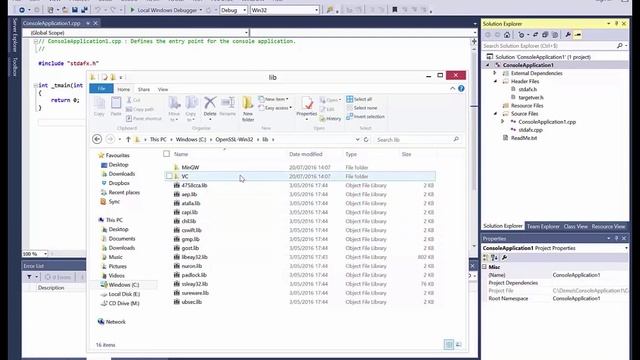Tick the checkbox beside the VC folder
640x360 pixels.
click(x=169, y=176)
